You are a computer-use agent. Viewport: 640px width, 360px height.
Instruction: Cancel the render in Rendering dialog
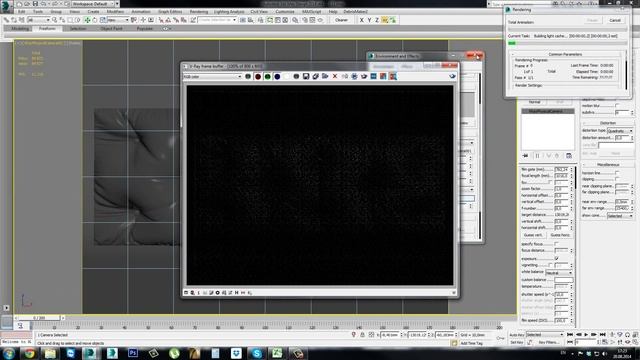click(615, 20)
